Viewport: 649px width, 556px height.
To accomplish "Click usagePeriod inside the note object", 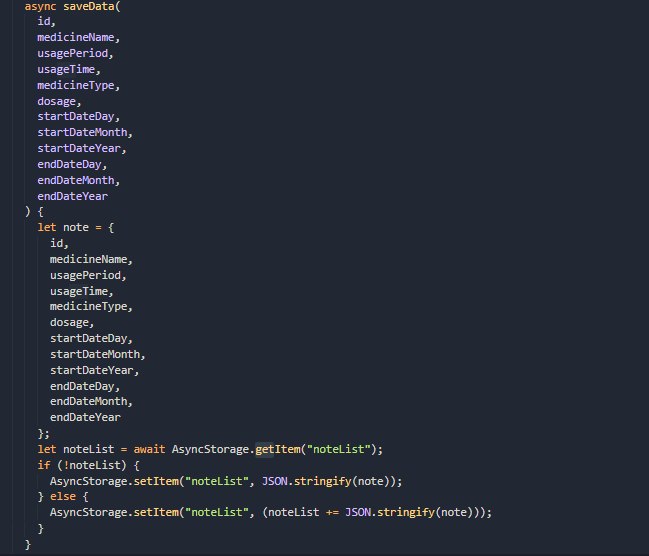I will [85, 275].
